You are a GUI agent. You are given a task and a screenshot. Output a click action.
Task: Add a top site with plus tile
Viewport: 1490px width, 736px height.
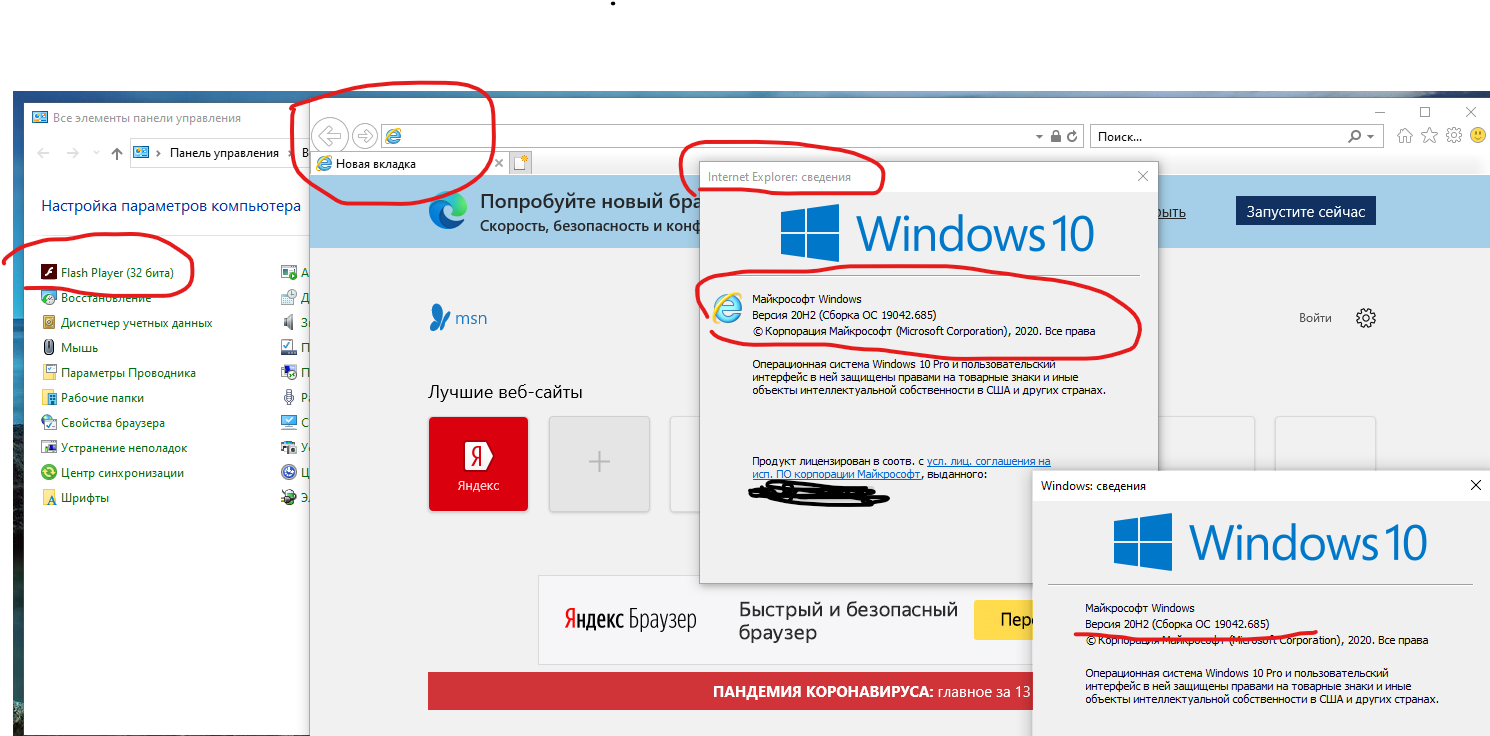click(599, 463)
